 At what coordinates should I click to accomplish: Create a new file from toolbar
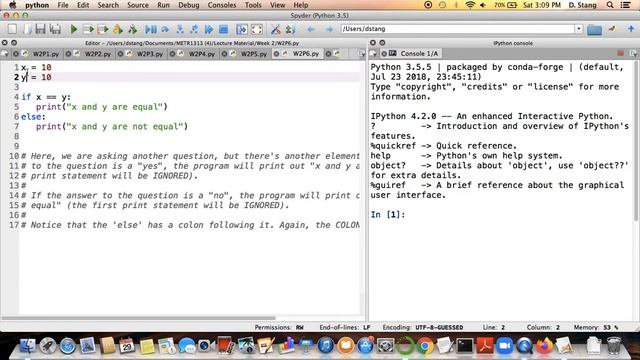(x=12, y=29)
